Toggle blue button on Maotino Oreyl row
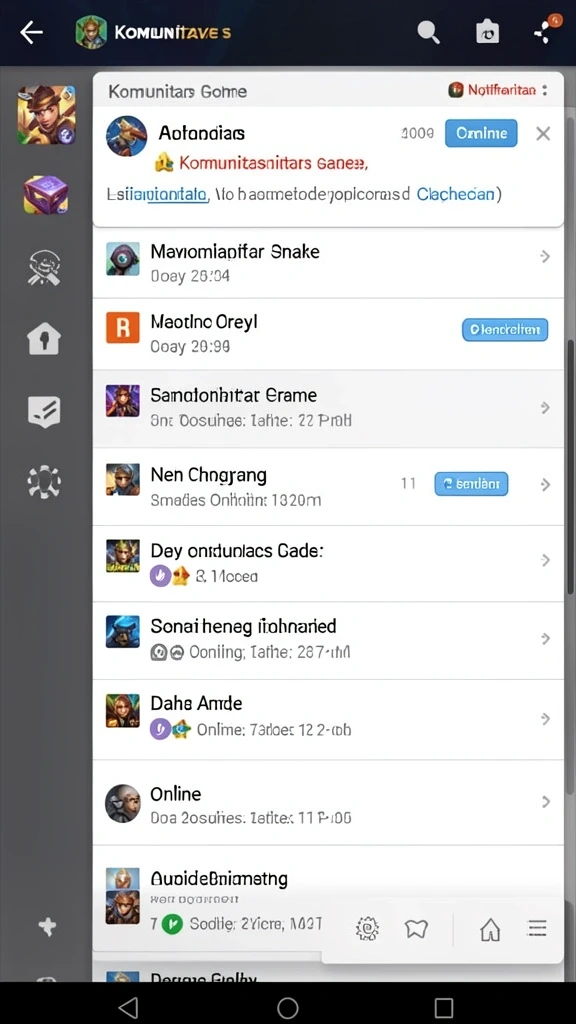Viewport: 576px width, 1024px height. 505,330
